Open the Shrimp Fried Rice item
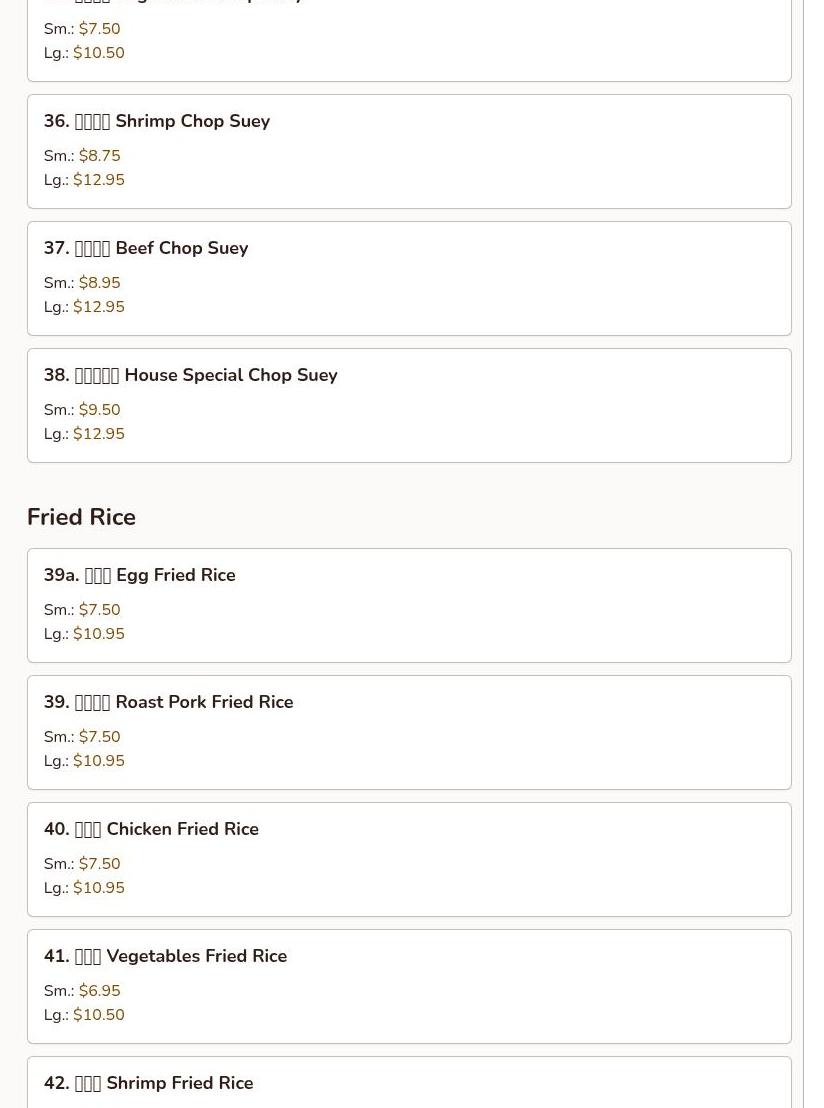The image size is (824, 1108). point(149,1083)
